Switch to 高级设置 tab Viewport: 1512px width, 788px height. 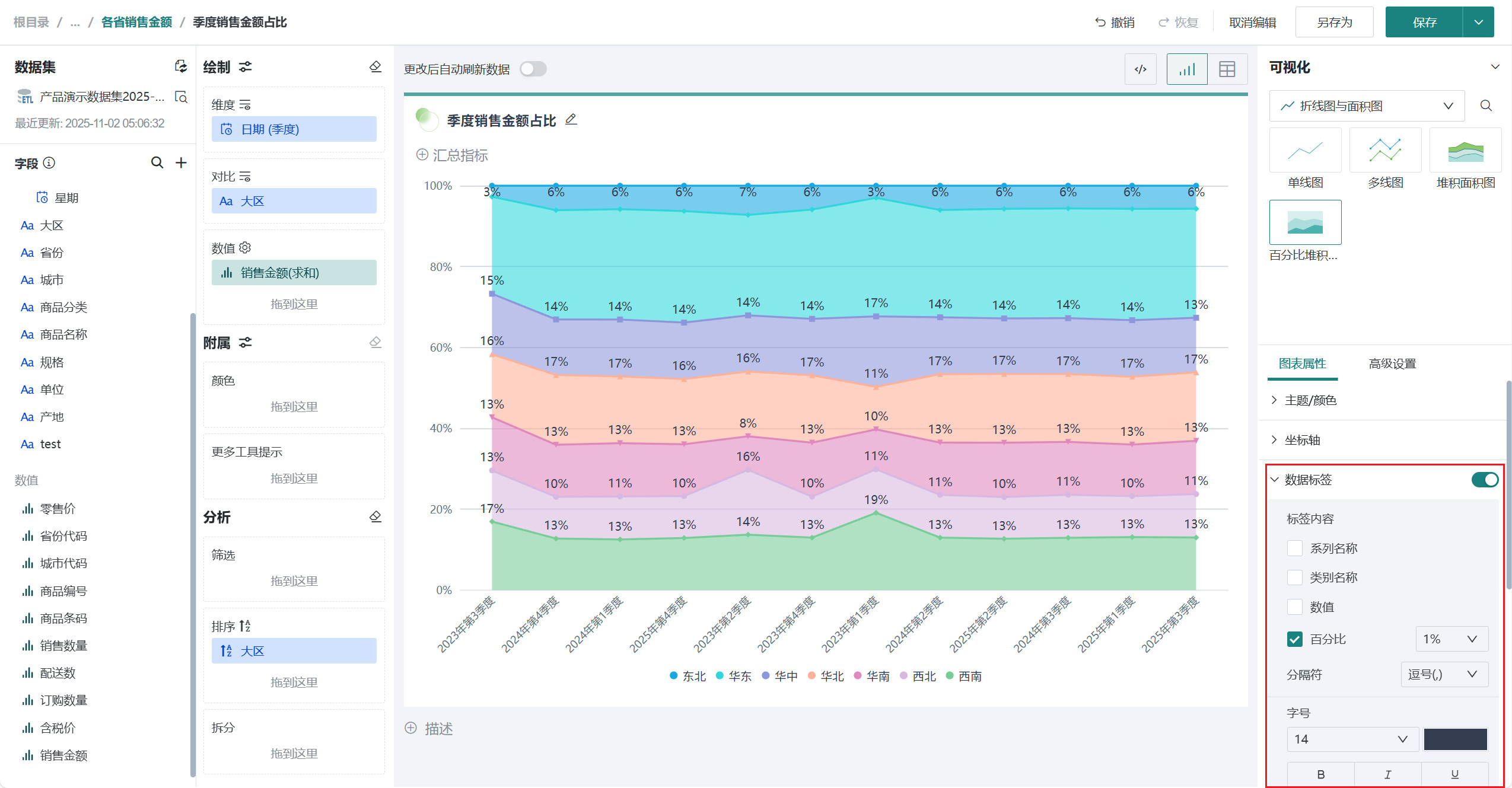click(1392, 363)
